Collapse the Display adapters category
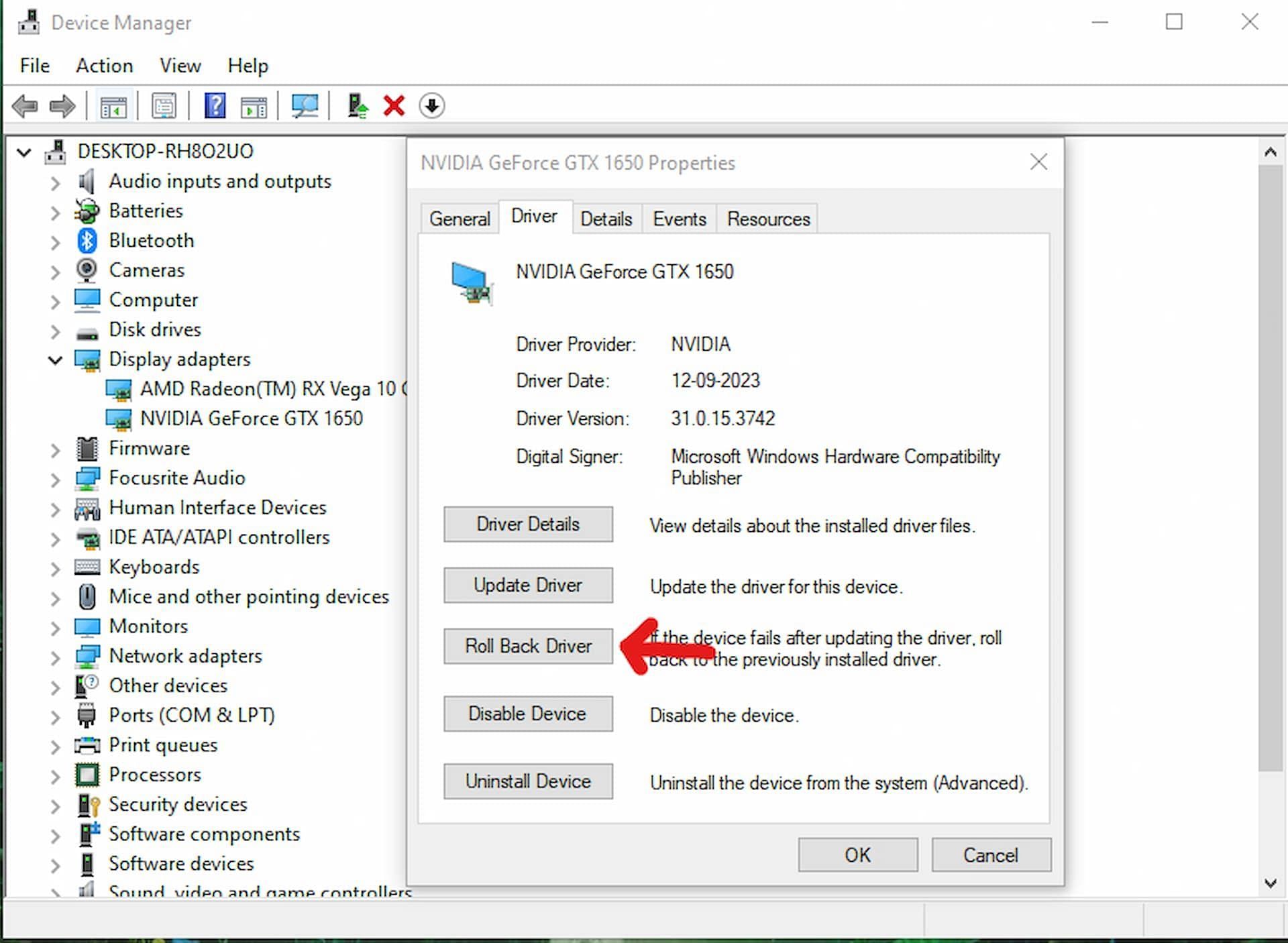Viewport: 1288px width, 943px height. click(x=55, y=360)
